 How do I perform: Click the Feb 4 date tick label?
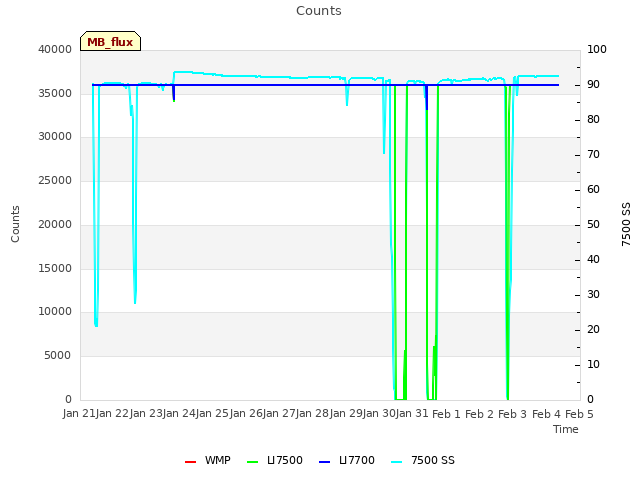[546, 414]
